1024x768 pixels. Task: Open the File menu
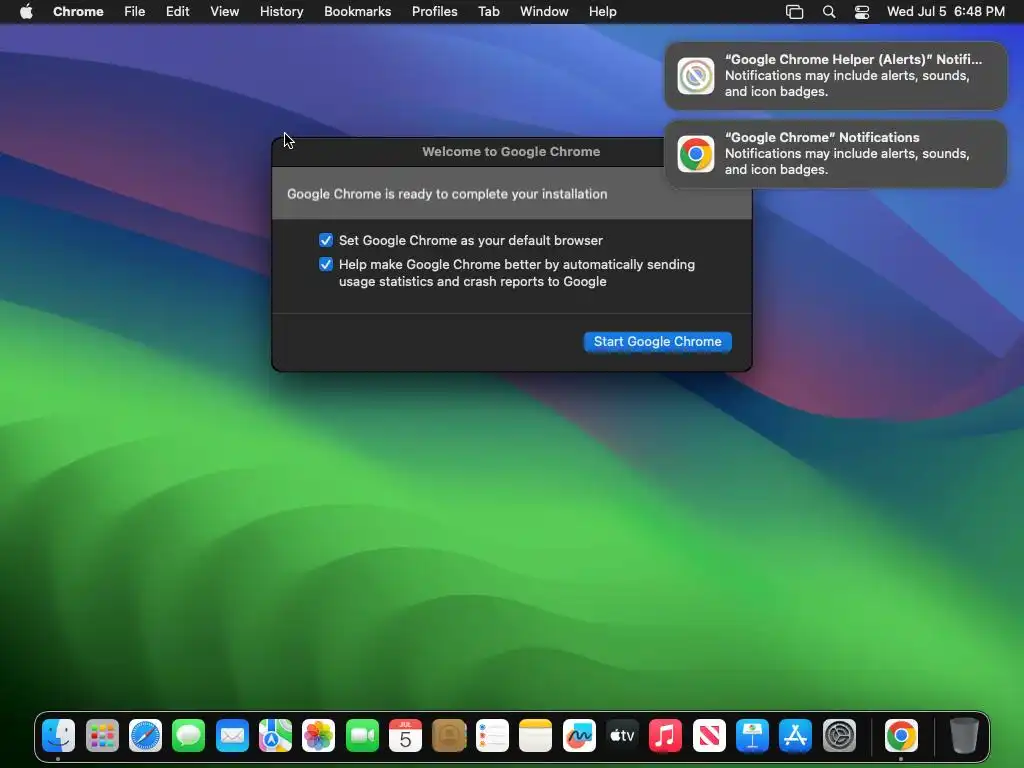(135, 12)
